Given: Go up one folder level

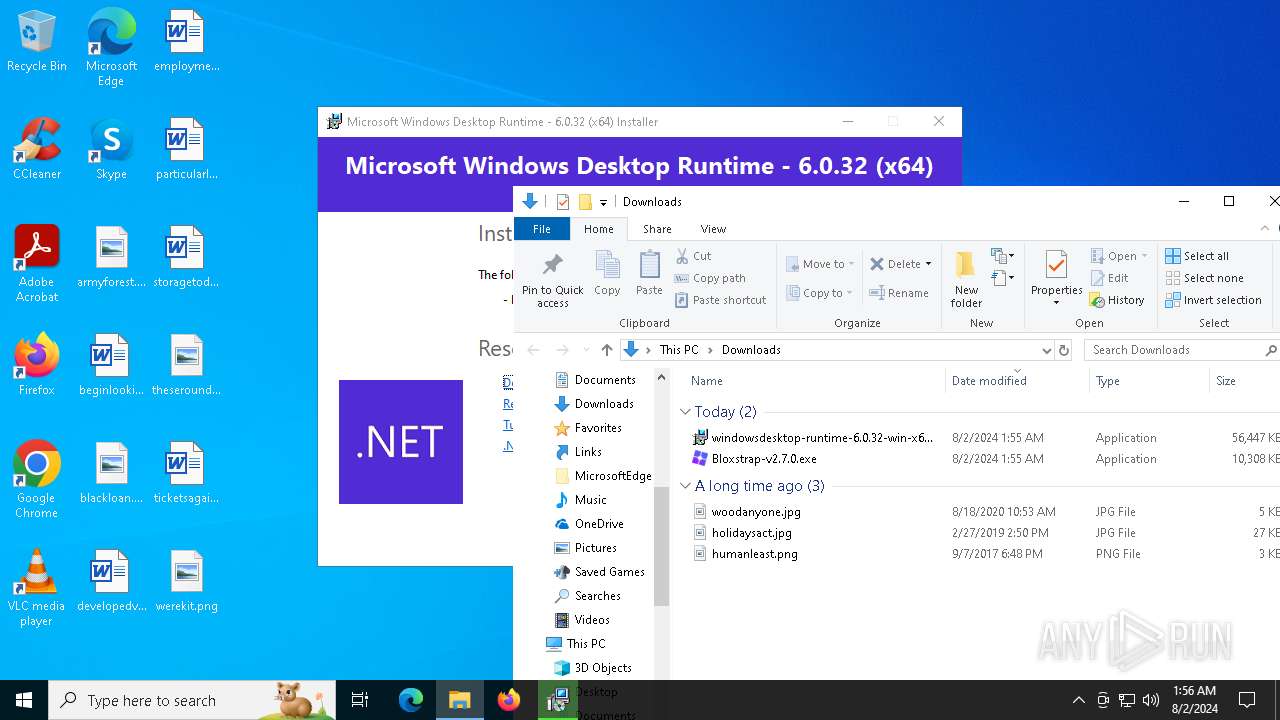Looking at the screenshot, I should pos(606,350).
